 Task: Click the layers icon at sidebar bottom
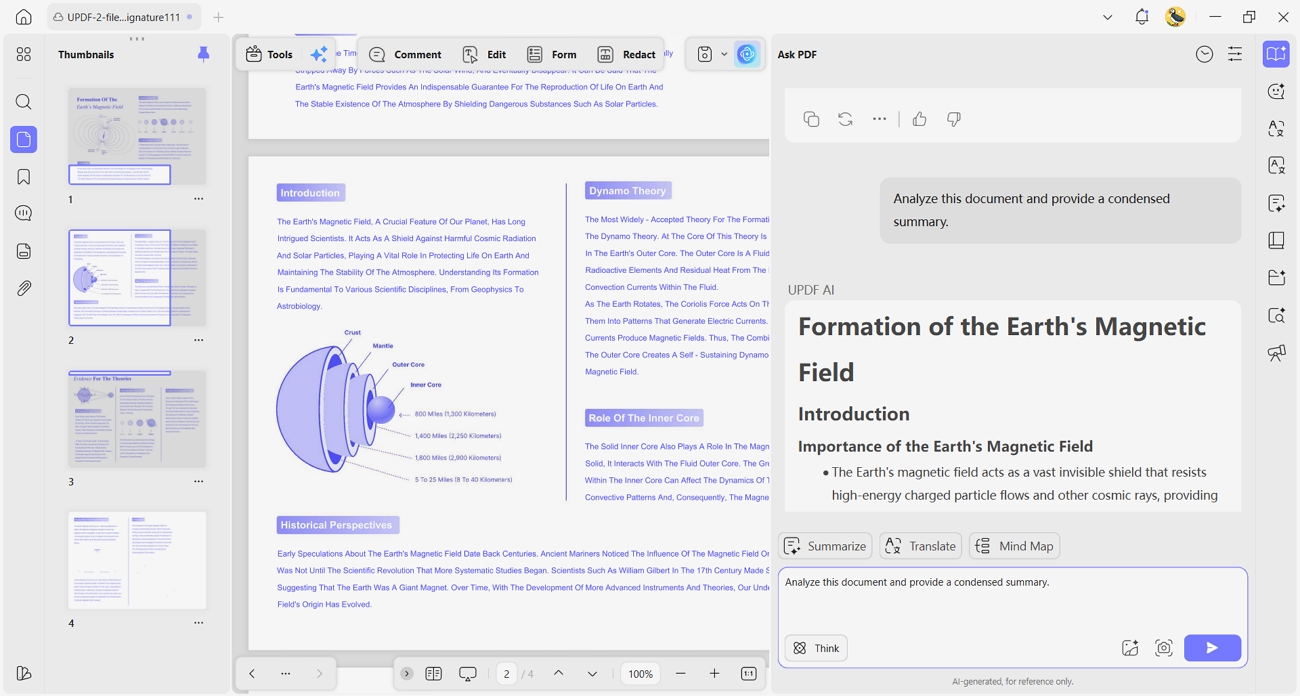[x=24, y=674]
